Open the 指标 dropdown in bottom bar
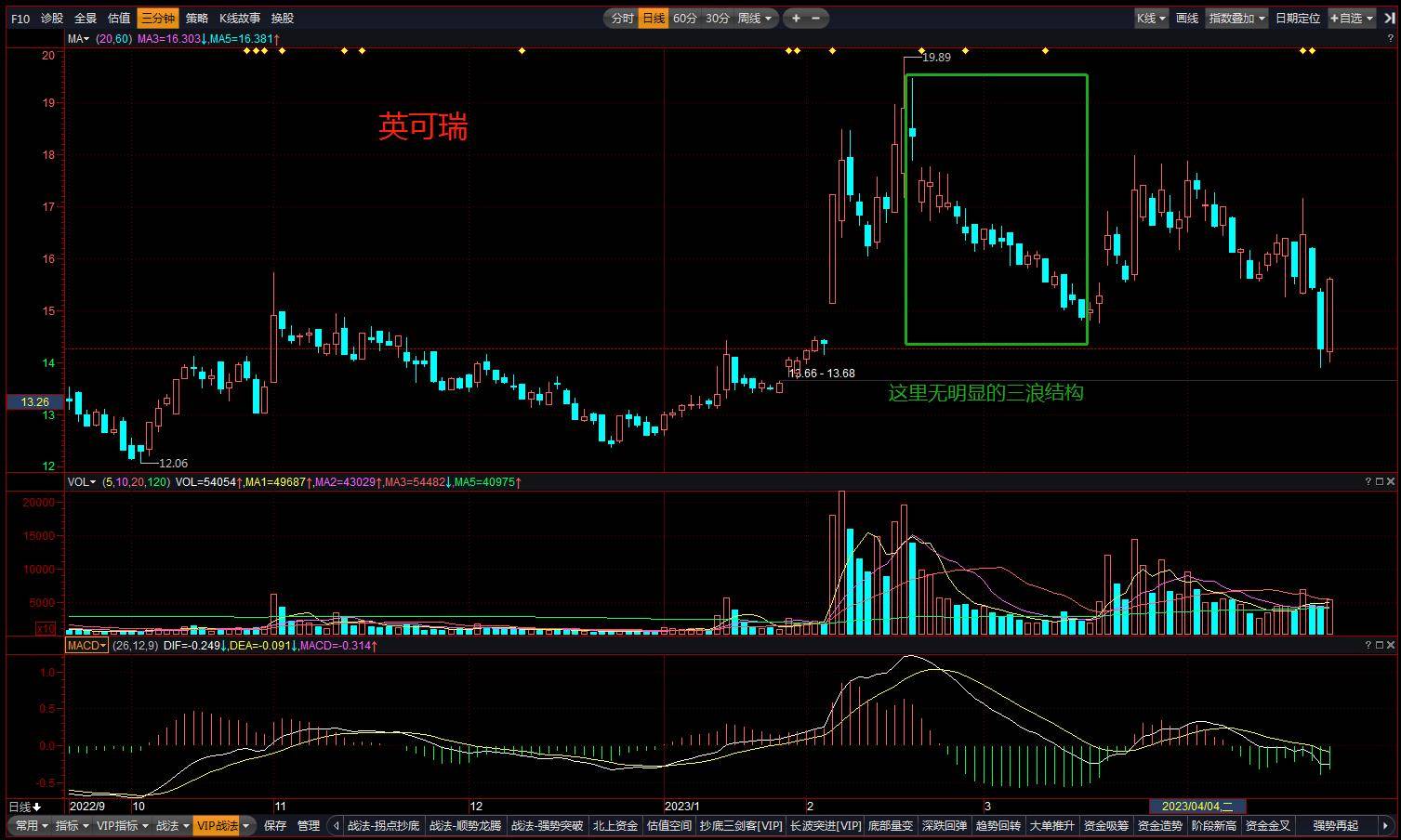 click(72, 825)
